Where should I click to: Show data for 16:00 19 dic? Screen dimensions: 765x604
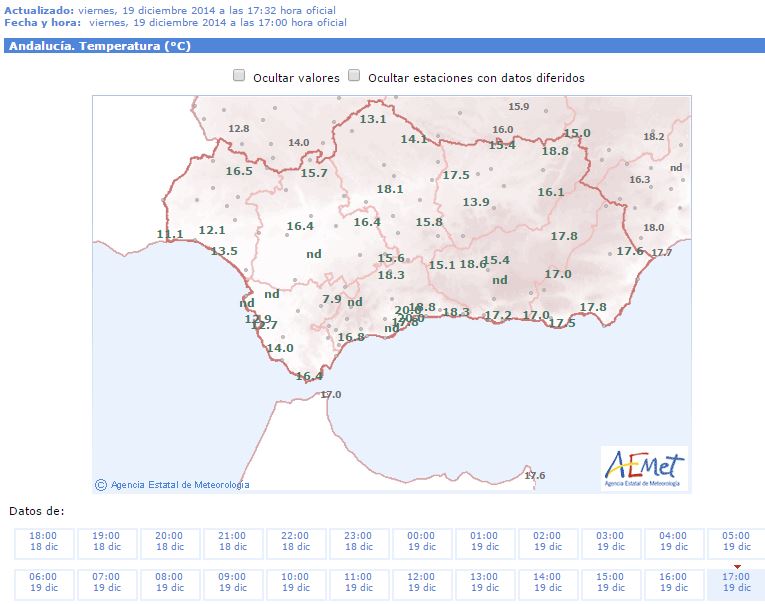(x=673, y=583)
